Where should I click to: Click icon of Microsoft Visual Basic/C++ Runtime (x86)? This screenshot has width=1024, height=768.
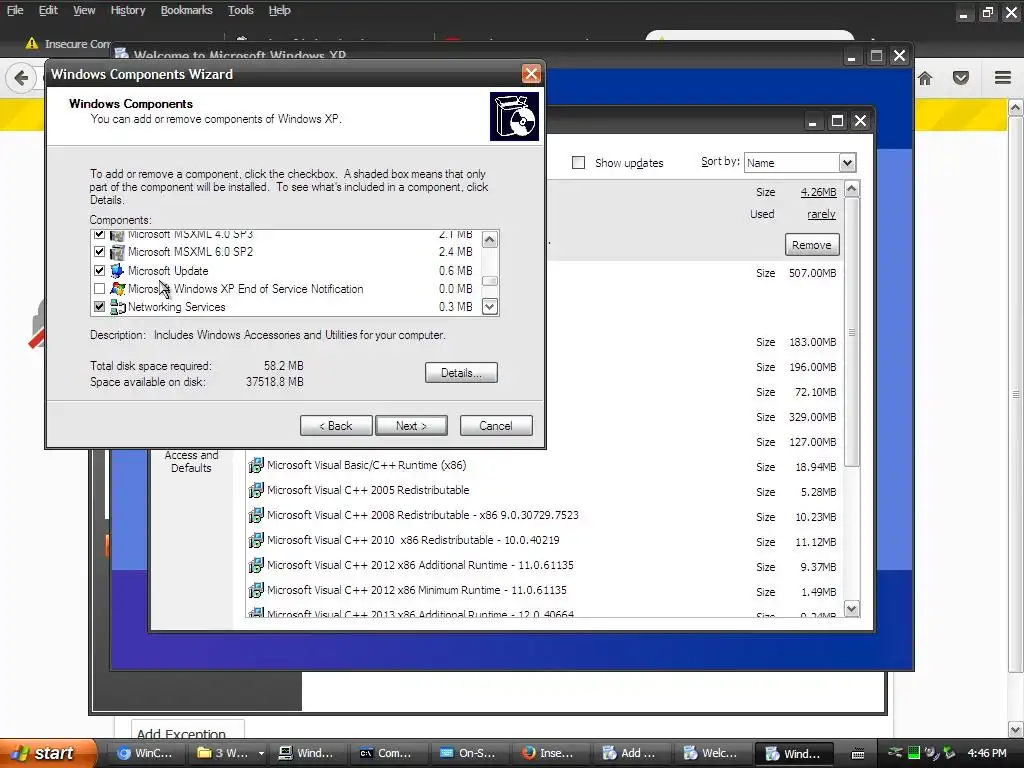256,465
